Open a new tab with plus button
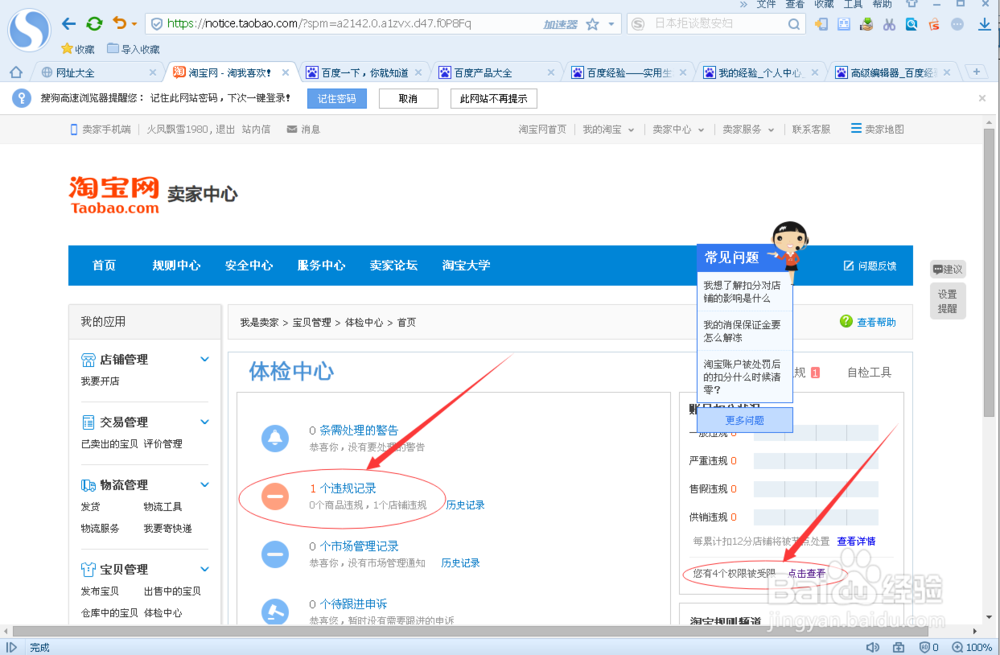 click(976, 71)
